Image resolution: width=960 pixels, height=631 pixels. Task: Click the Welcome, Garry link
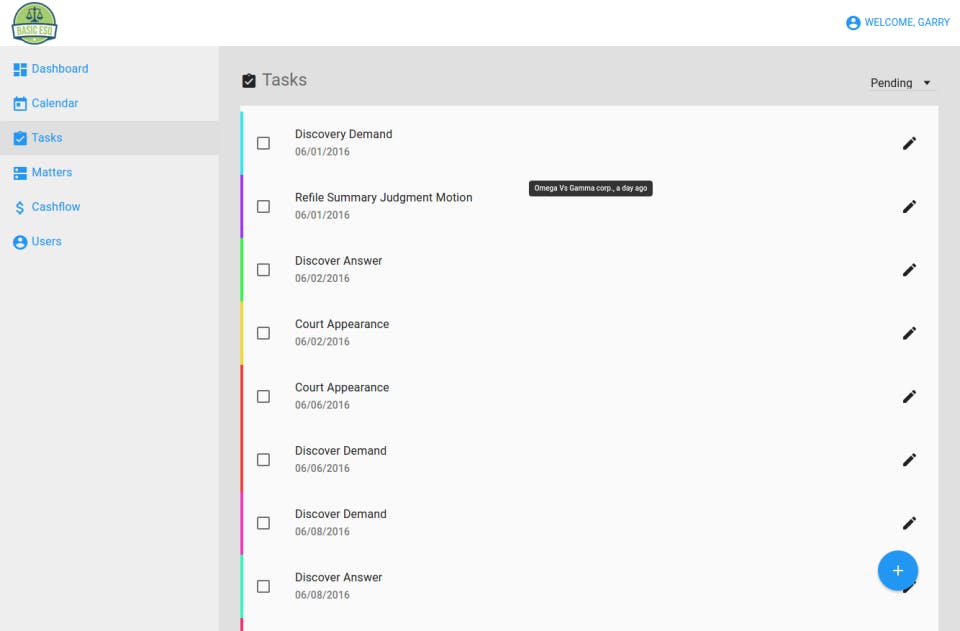coord(907,22)
